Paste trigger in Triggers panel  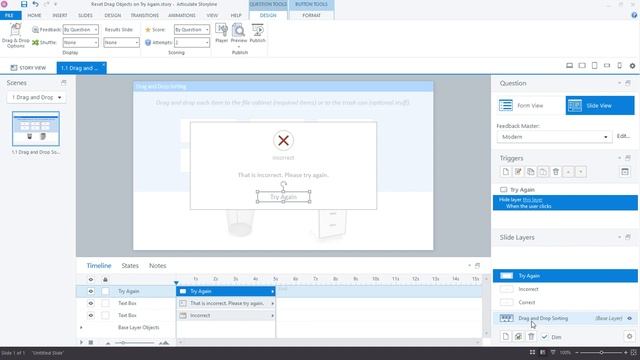click(x=543, y=172)
